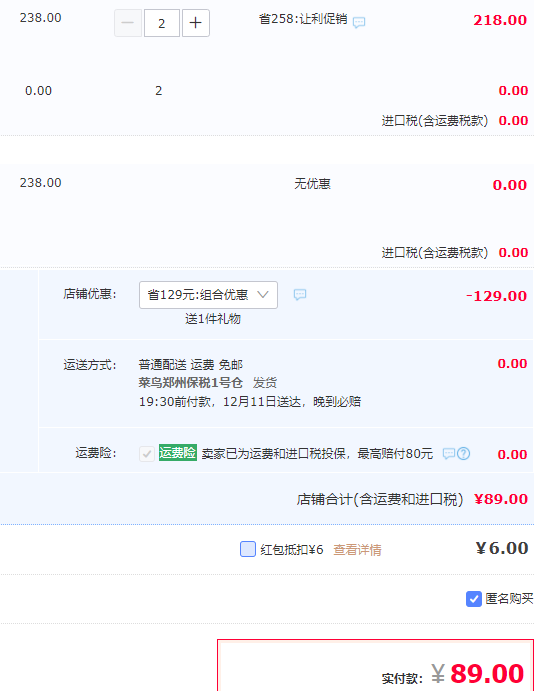Open comment bubble icon next to store discount
541x691 pixels.
click(300, 294)
